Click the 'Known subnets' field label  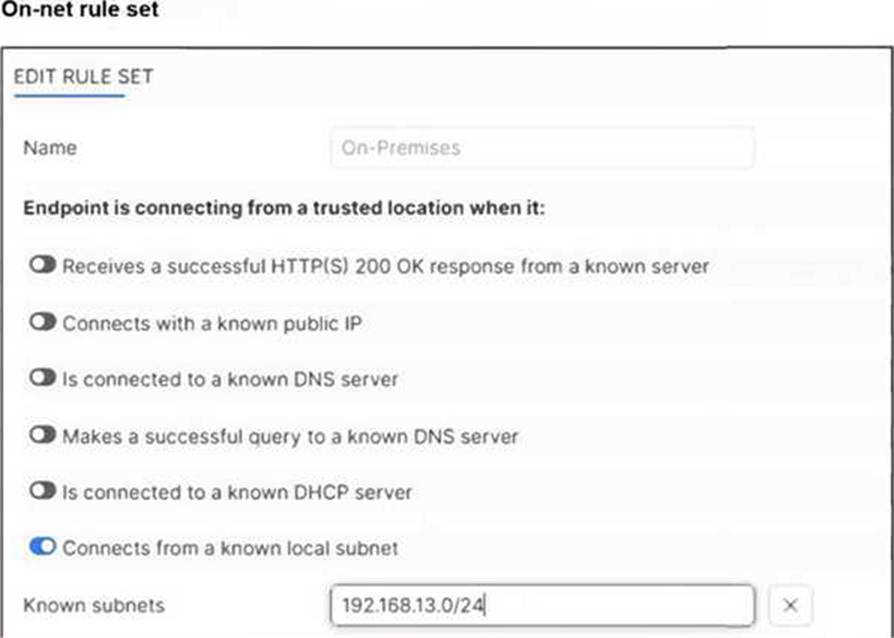94,605
